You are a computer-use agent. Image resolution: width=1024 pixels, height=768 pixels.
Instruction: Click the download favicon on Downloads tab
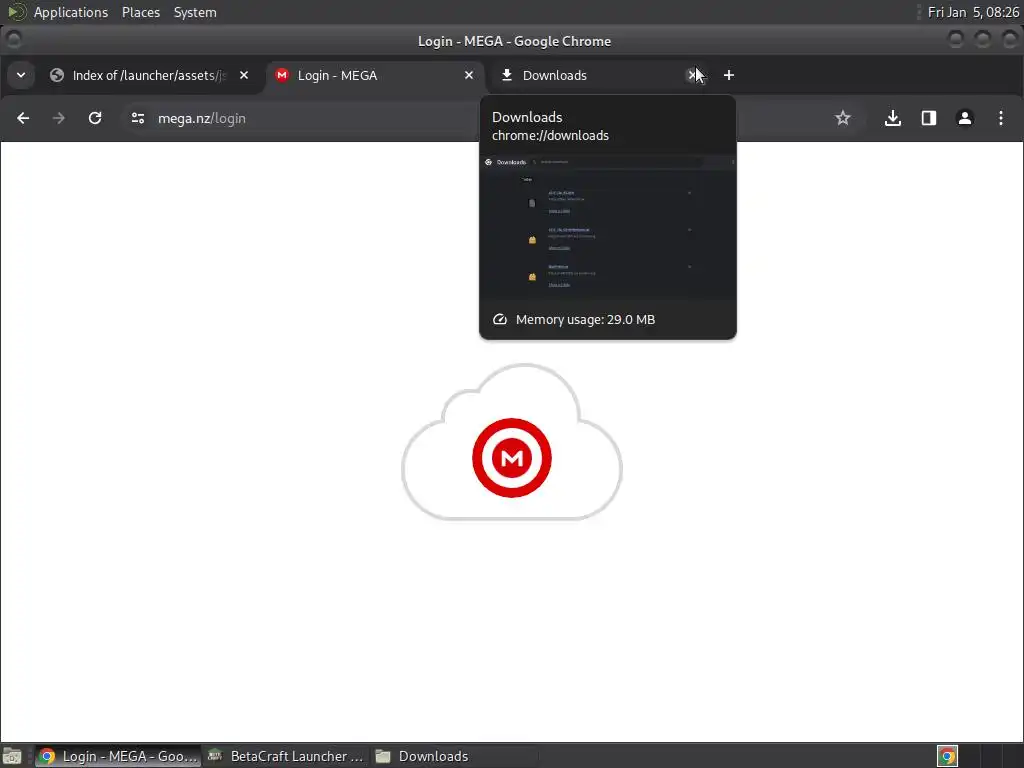[x=506, y=75]
